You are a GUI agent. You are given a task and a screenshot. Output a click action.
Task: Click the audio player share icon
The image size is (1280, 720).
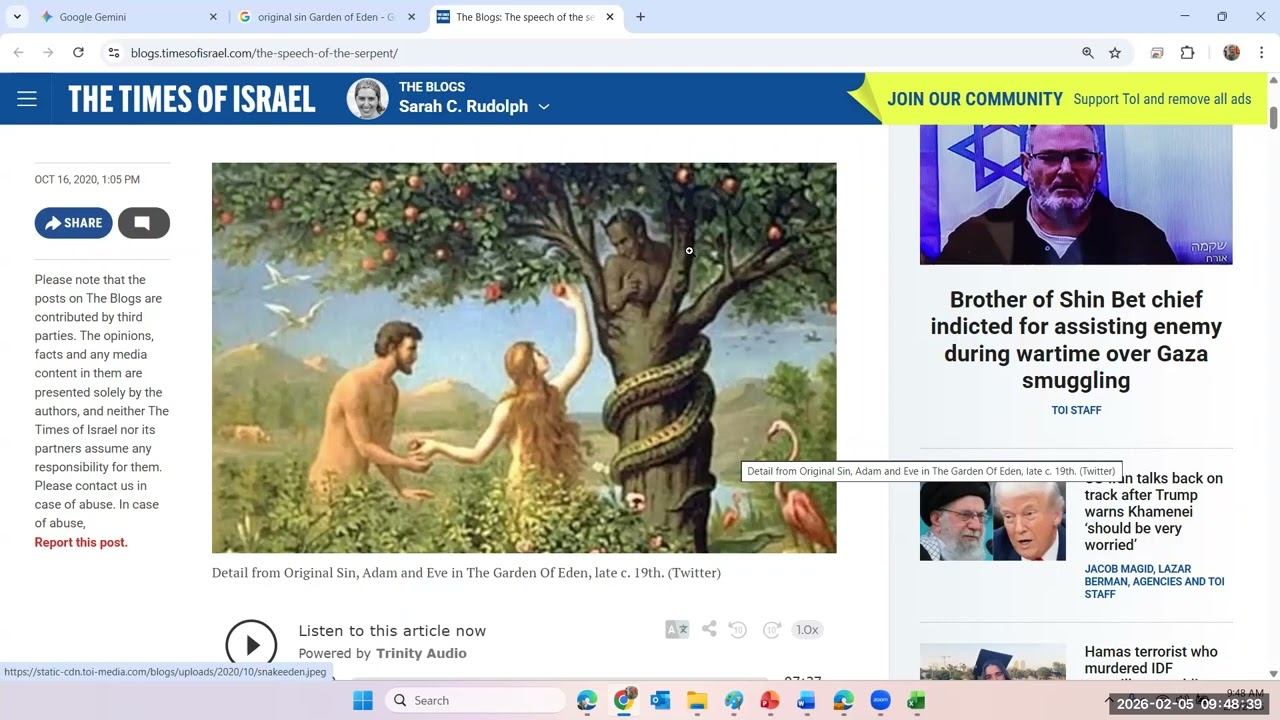coord(709,629)
